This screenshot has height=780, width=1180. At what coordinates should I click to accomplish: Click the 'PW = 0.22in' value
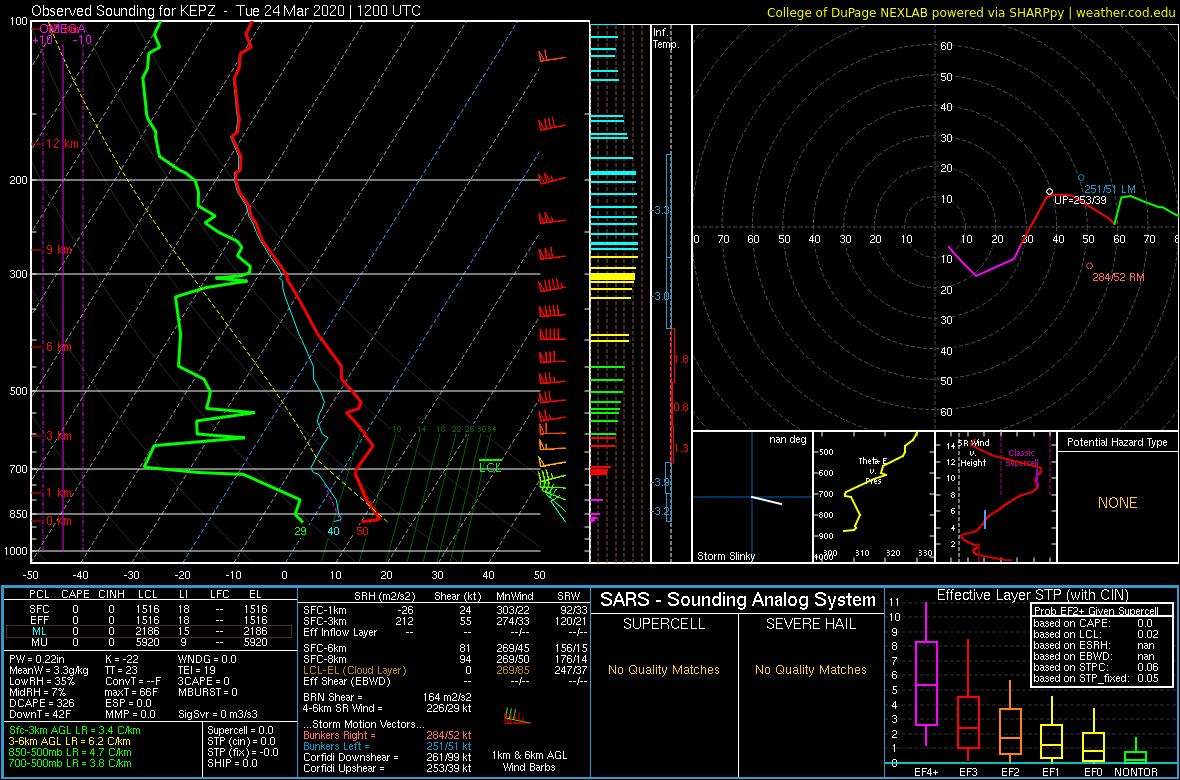38,660
